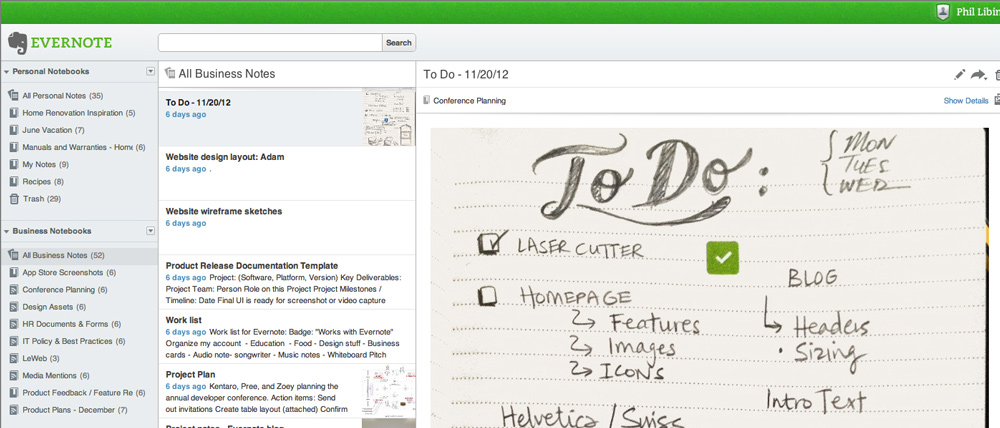1000x428 pixels.
Task: Open the To Do - 11/20/12 note thumbnail
Action: click(389, 117)
